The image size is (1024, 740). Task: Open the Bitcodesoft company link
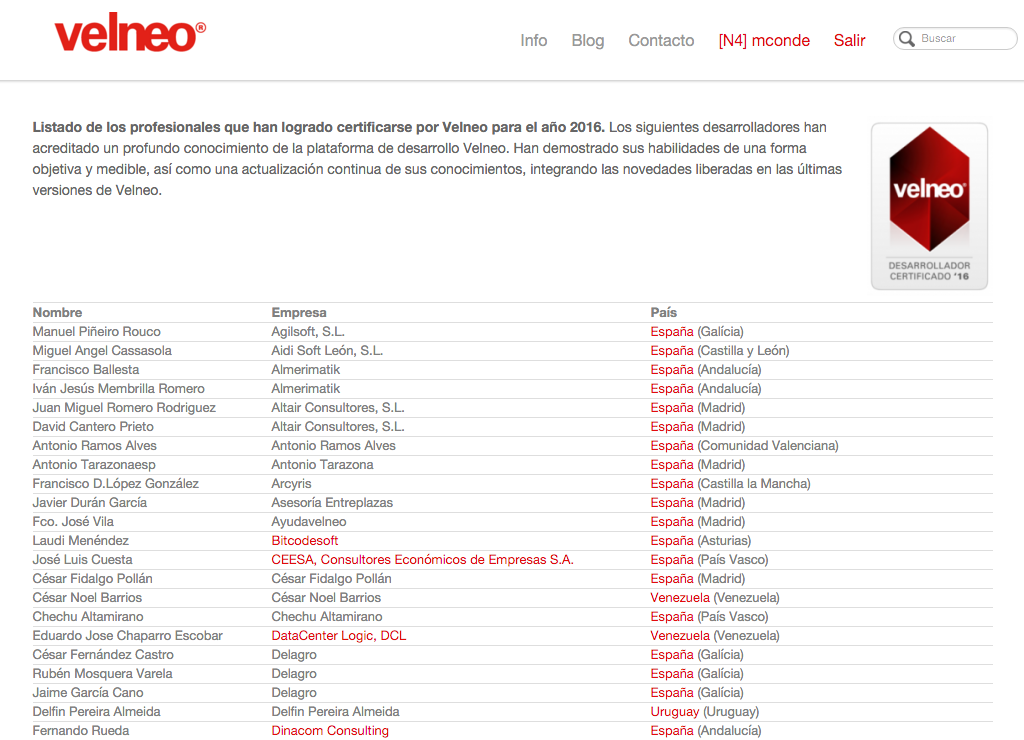[305, 541]
